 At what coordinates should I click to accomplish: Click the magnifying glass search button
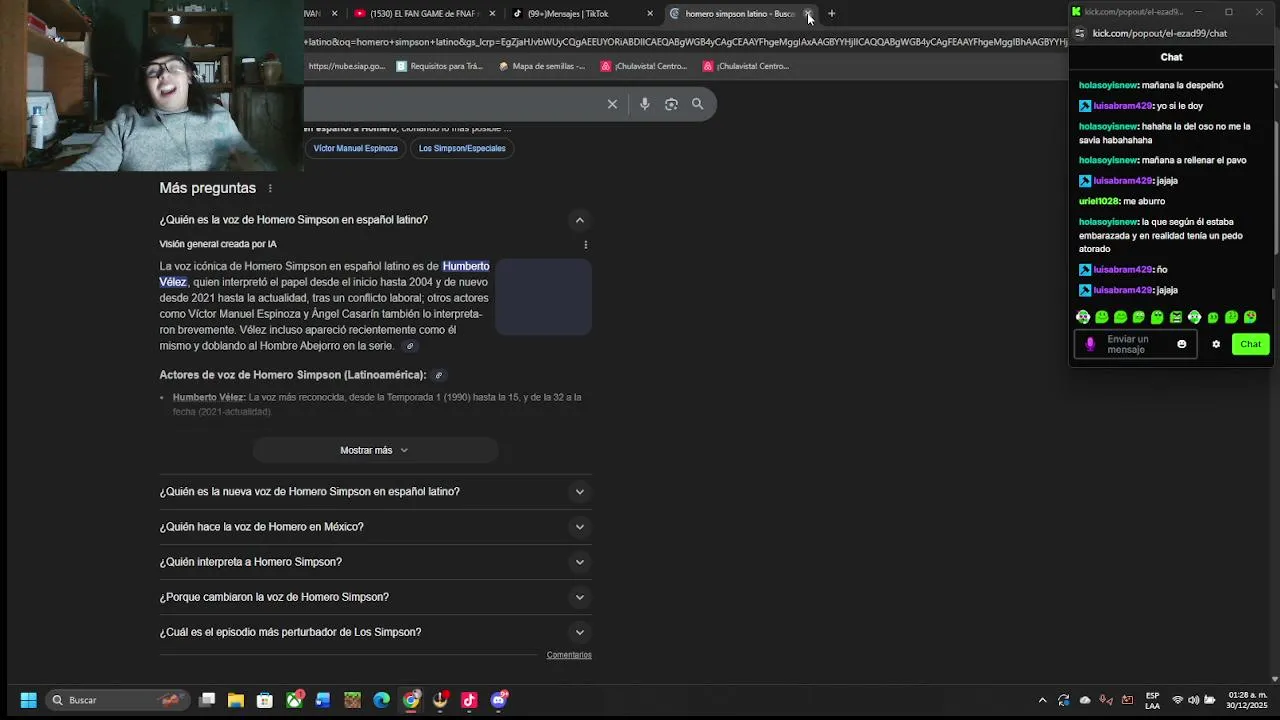click(698, 104)
